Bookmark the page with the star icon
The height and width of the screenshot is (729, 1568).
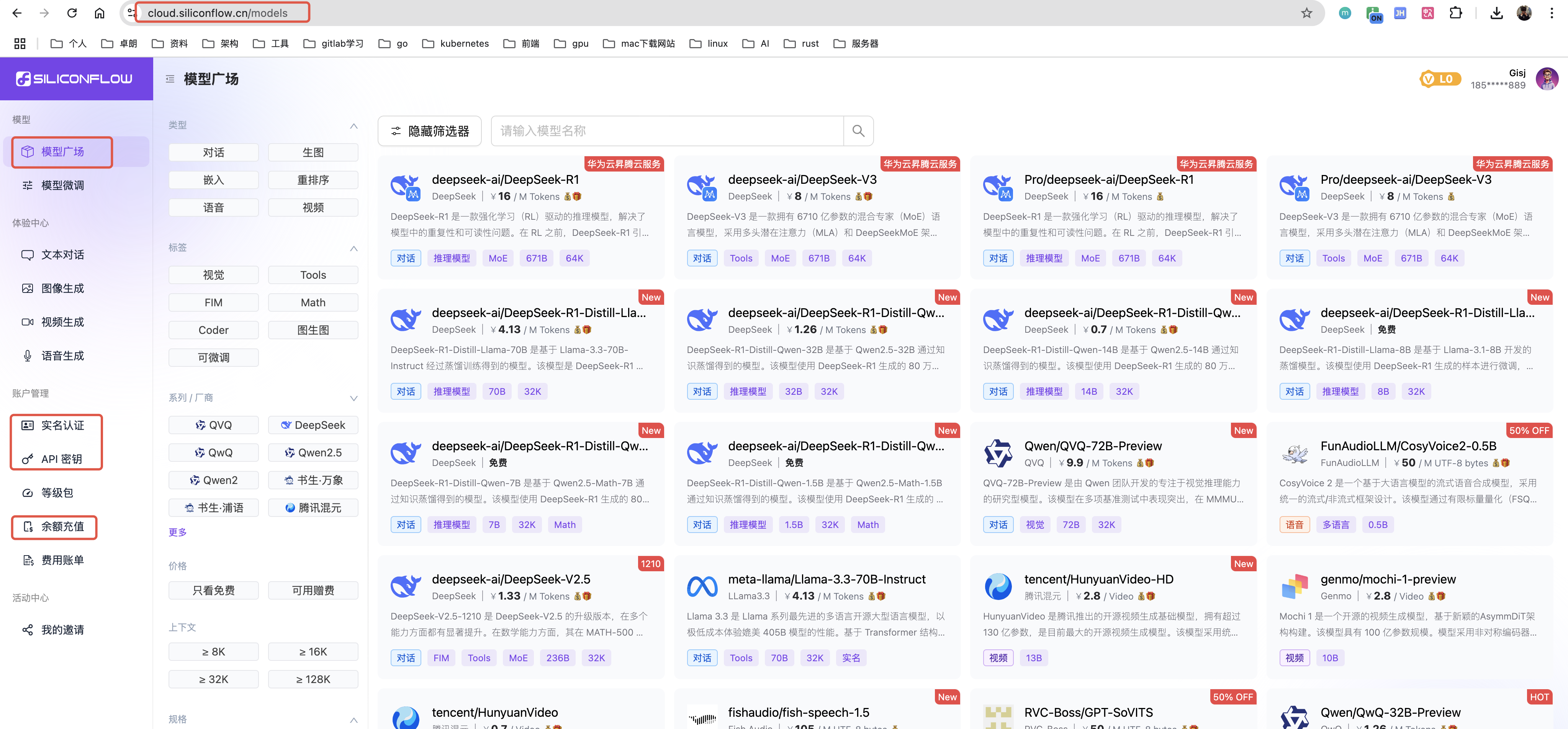click(1306, 13)
